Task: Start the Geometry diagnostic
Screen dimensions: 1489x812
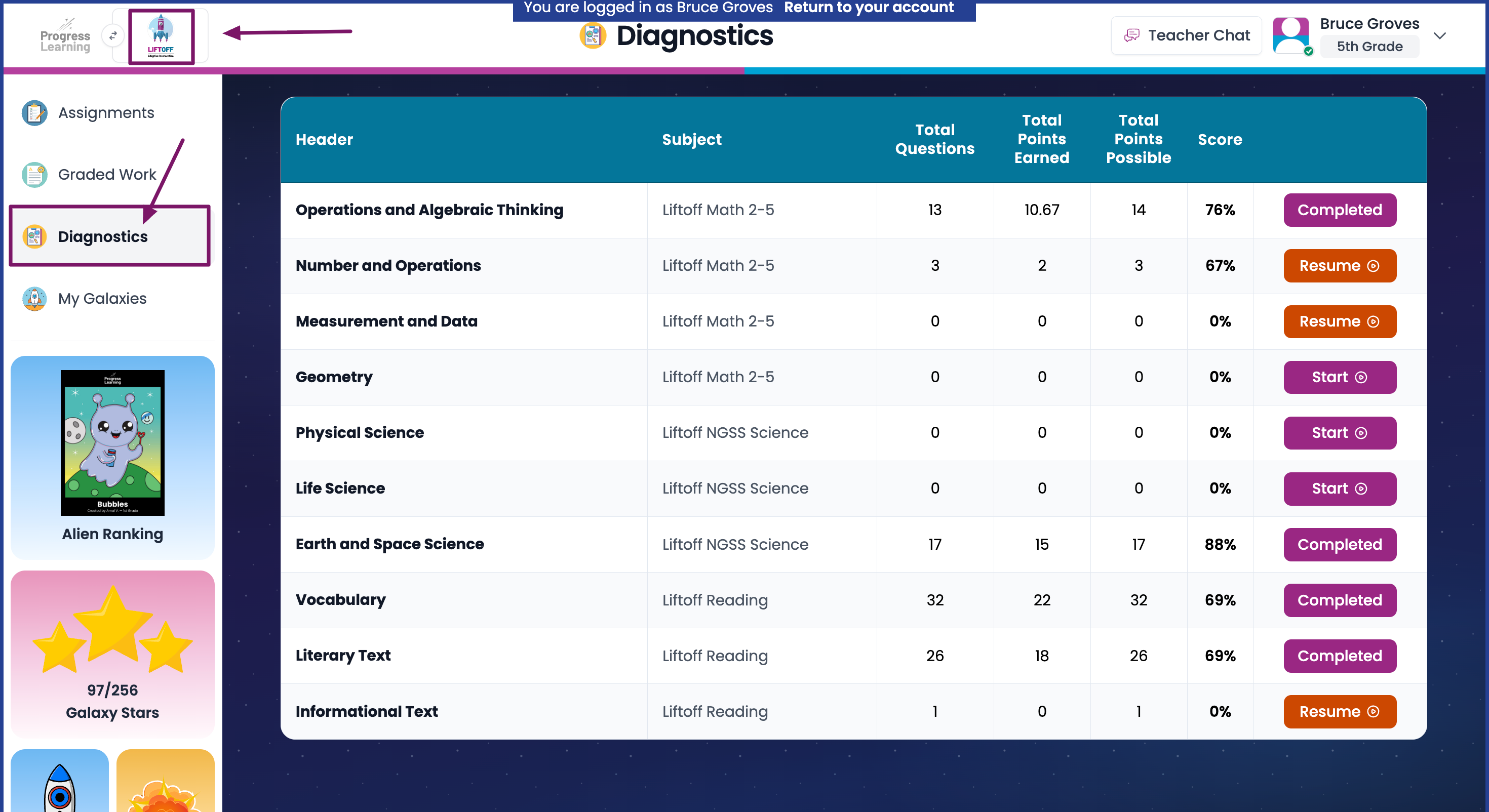Action: [x=1339, y=377]
